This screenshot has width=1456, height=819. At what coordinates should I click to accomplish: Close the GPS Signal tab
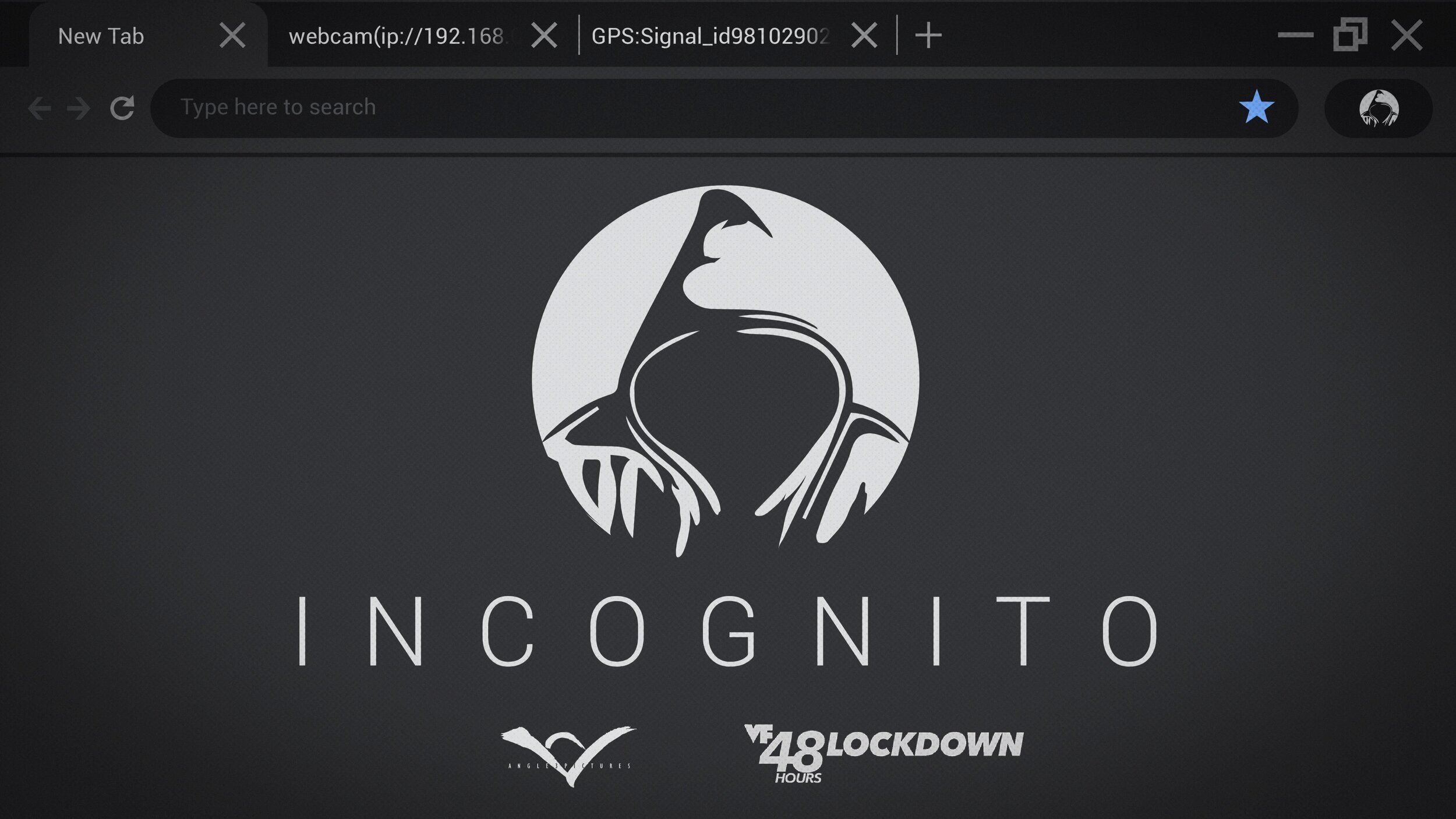864,36
